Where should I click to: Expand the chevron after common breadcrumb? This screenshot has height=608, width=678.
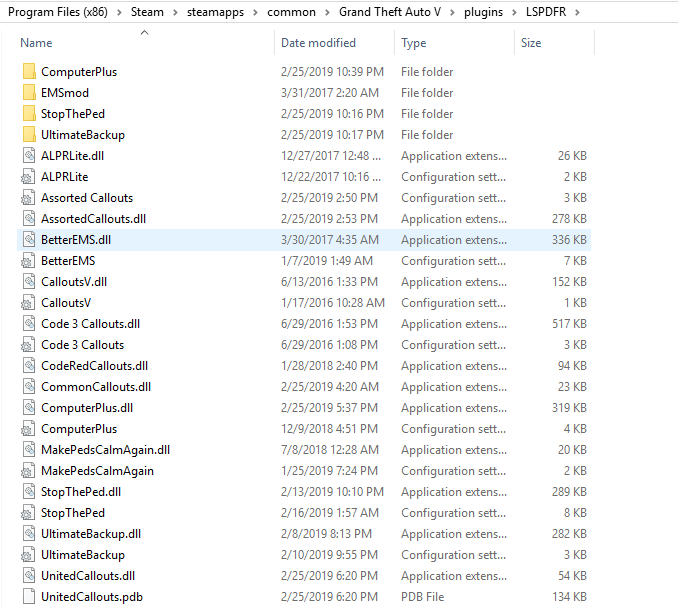[327, 13]
